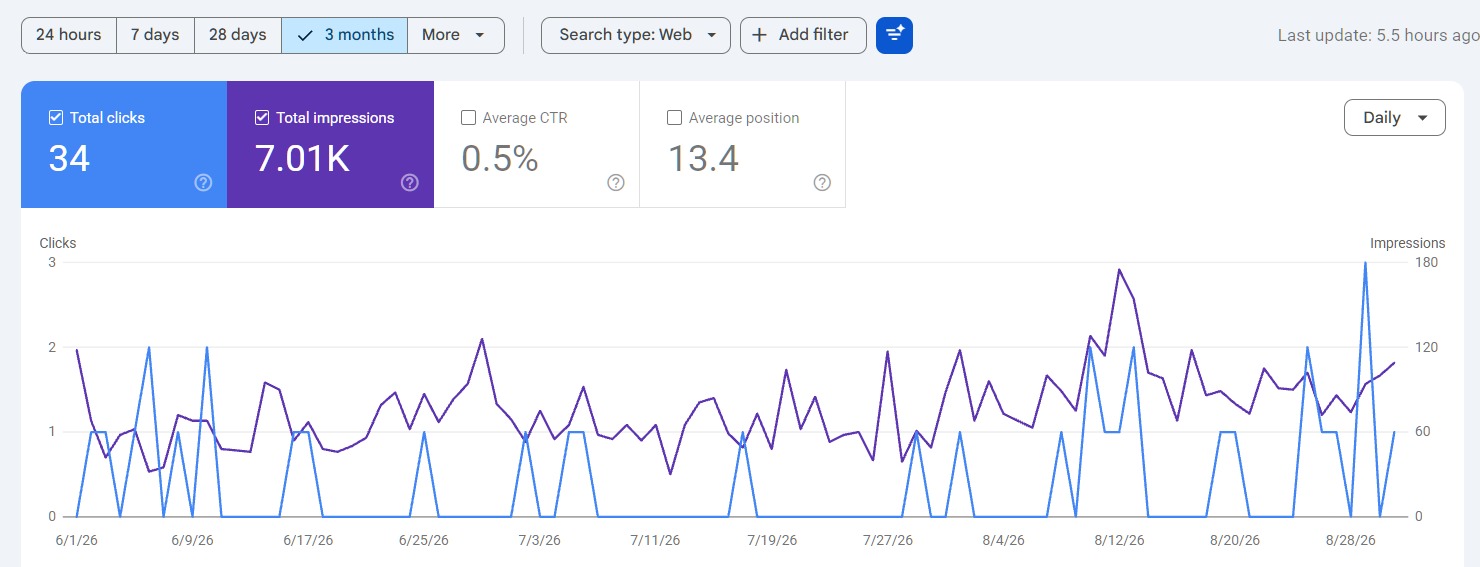Click the 13.4 average position value
Image resolution: width=1480 pixels, height=567 pixels.
[703, 159]
